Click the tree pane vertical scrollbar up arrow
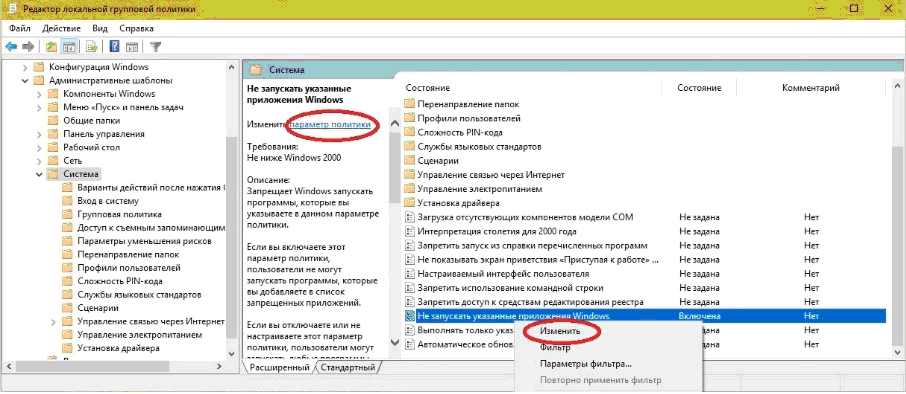This screenshot has height=394, width=906. tap(231, 67)
